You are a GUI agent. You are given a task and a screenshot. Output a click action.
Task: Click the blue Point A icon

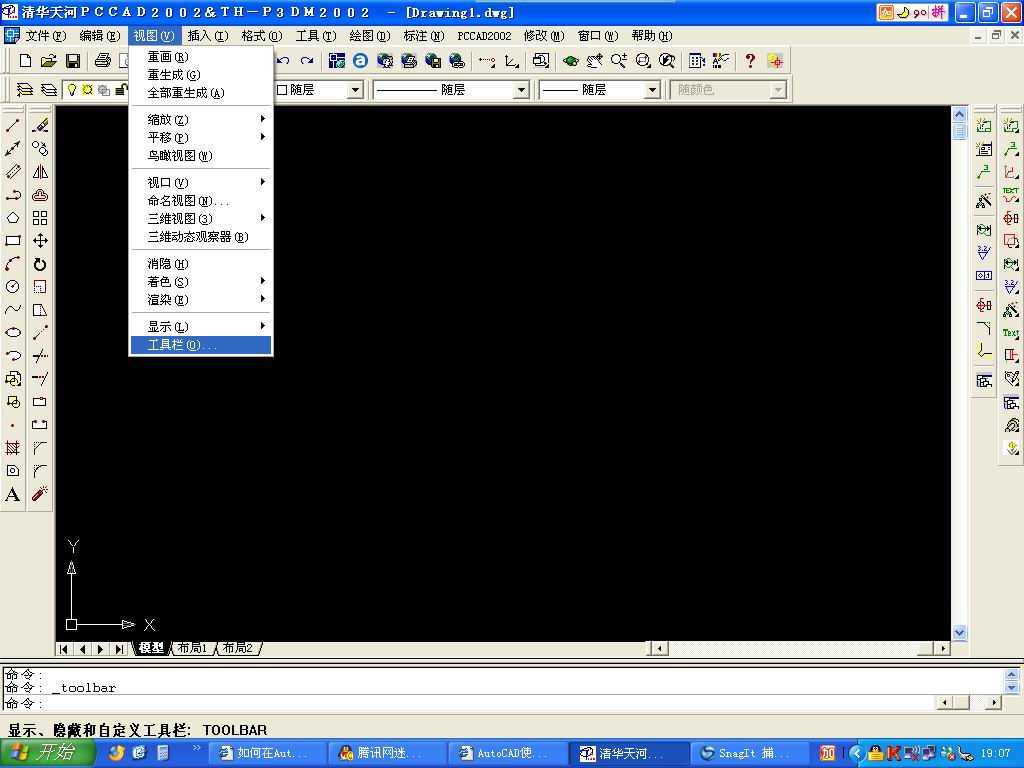click(360, 61)
